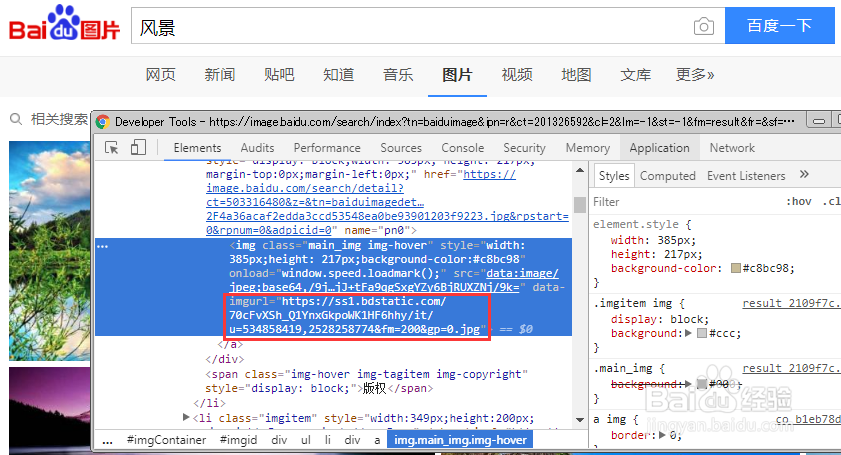This screenshot has width=841, height=455.
Task: Switch to the Memory panel tab
Action: (588, 148)
